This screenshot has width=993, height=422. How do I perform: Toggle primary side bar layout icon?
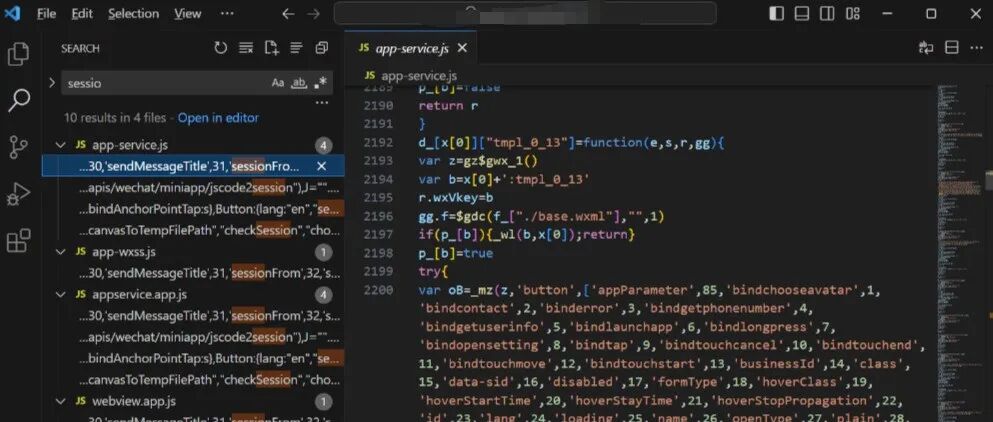776,13
